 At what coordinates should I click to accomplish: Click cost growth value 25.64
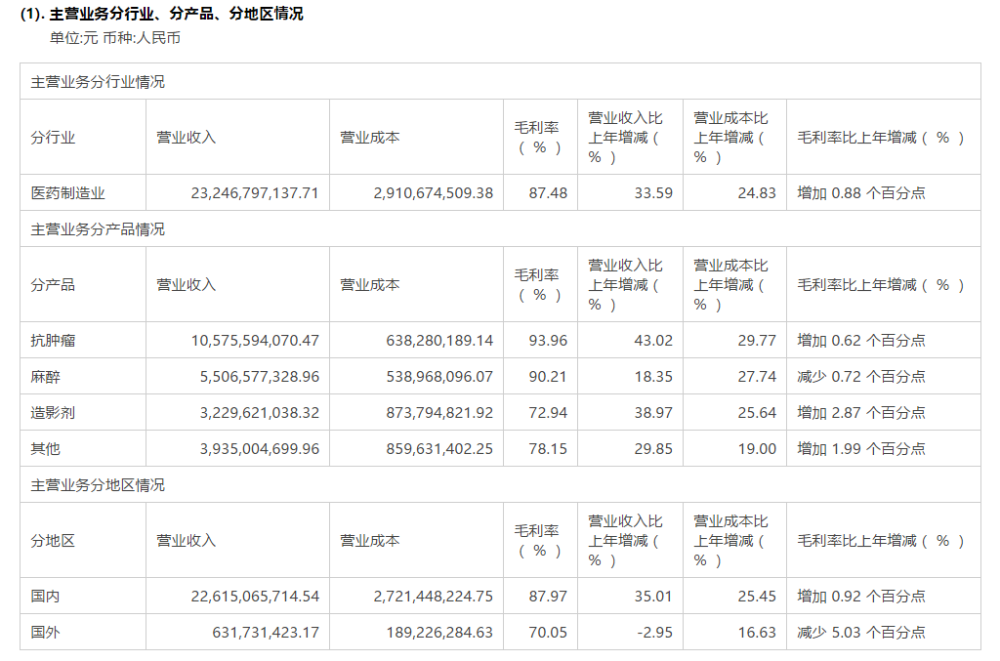click(x=757, y=412)
